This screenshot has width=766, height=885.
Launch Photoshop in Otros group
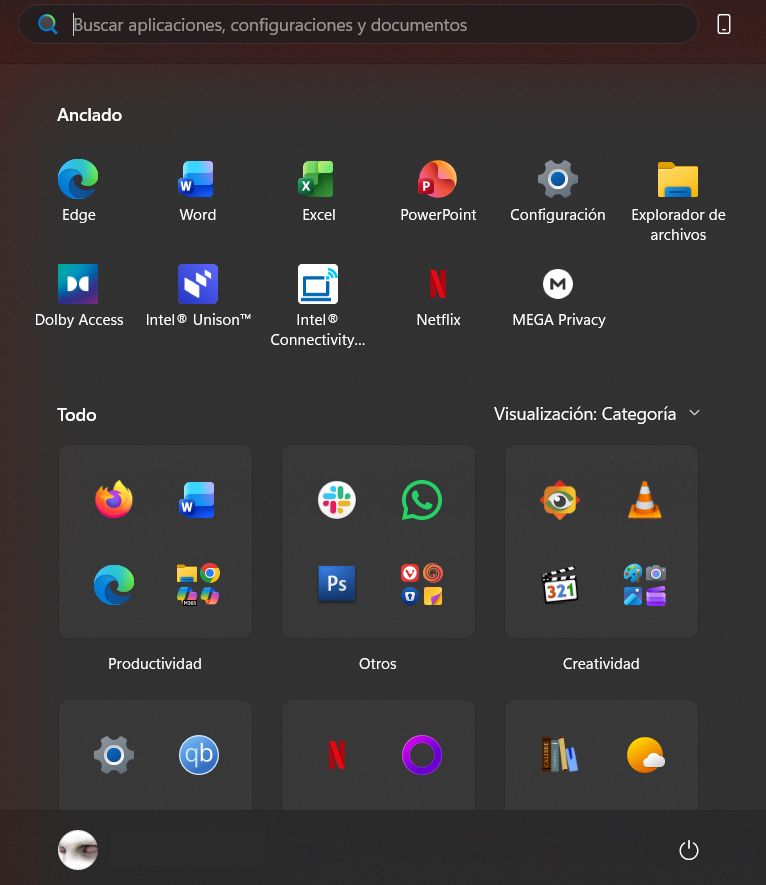click(336, 584)
